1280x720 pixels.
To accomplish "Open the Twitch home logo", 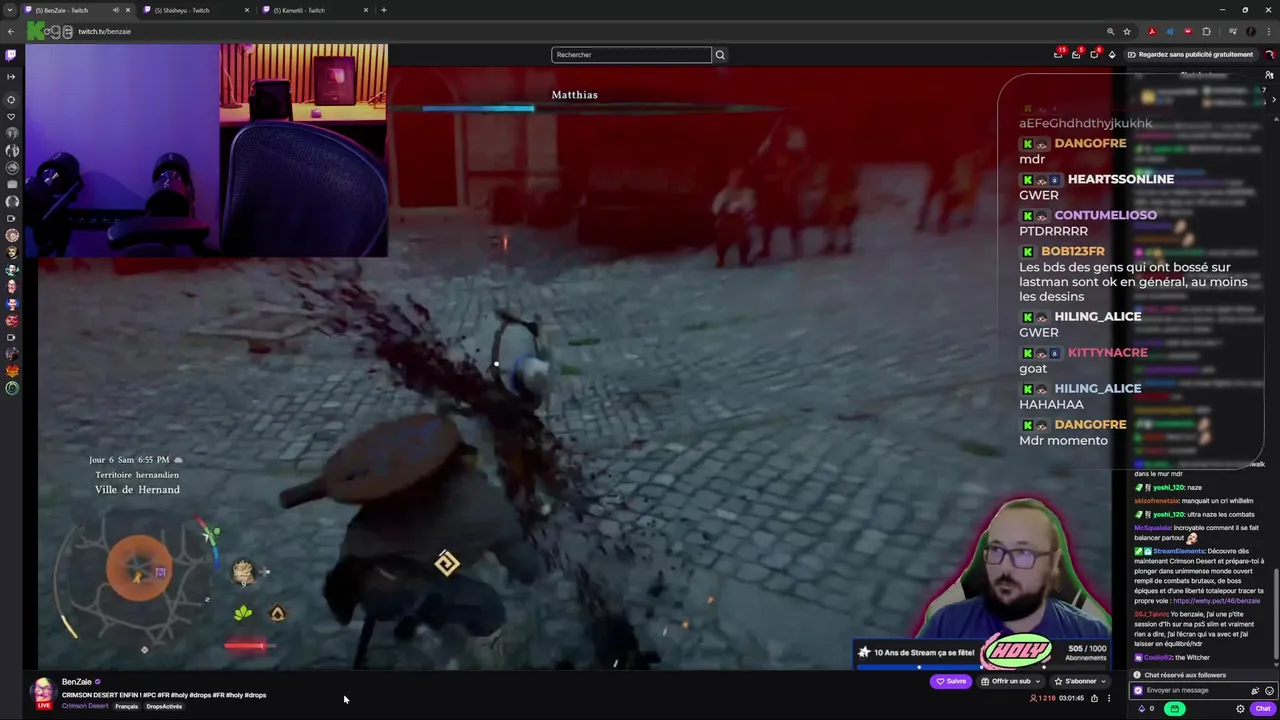I will click(x=11, y=55).
